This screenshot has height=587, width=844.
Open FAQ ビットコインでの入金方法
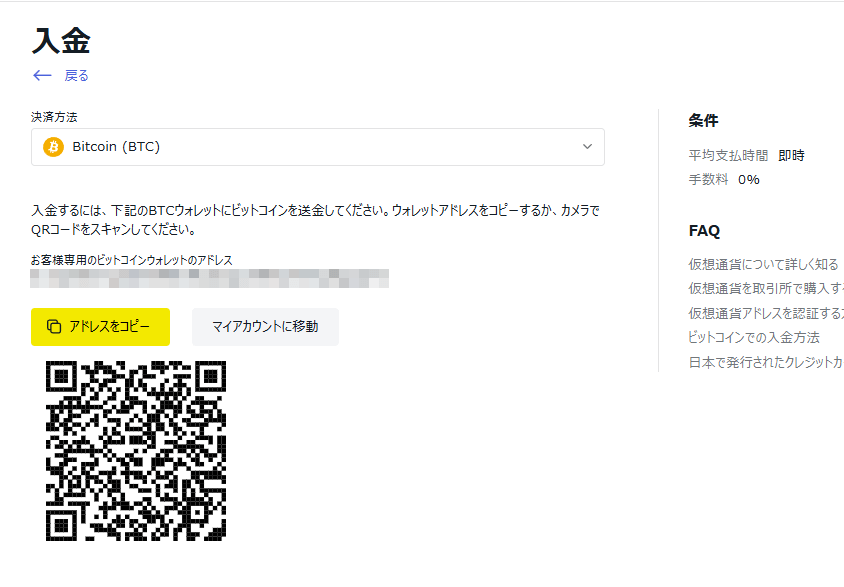pos(754,337)
